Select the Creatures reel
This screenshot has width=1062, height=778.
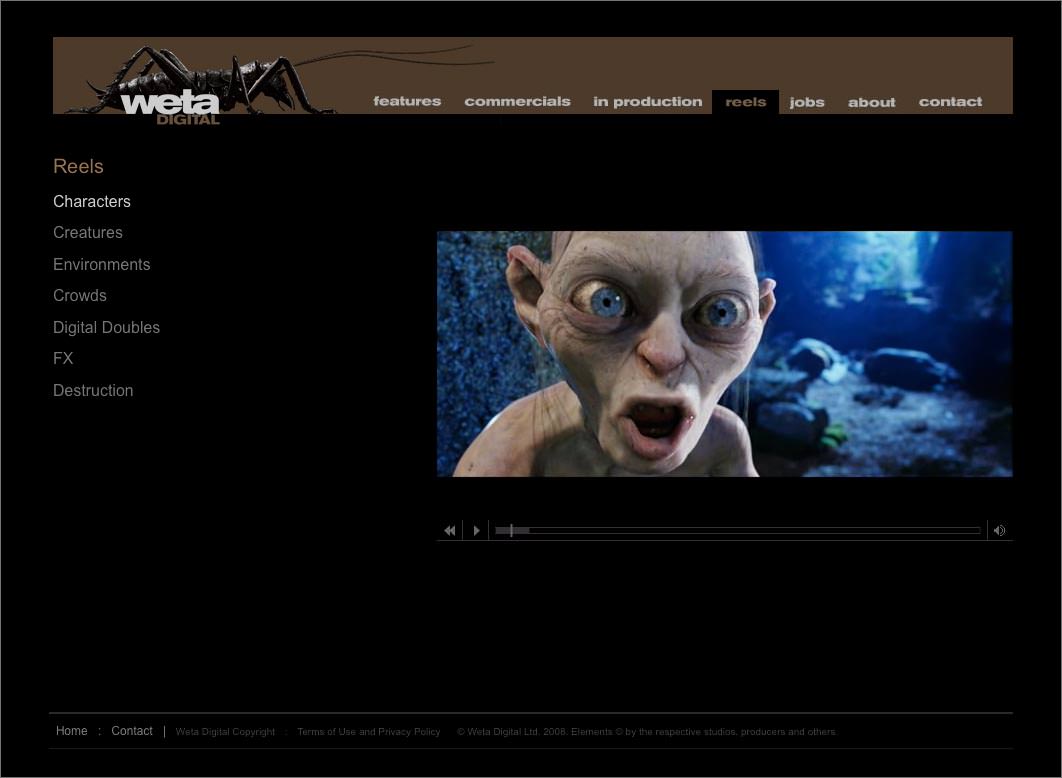click(88, 232)
